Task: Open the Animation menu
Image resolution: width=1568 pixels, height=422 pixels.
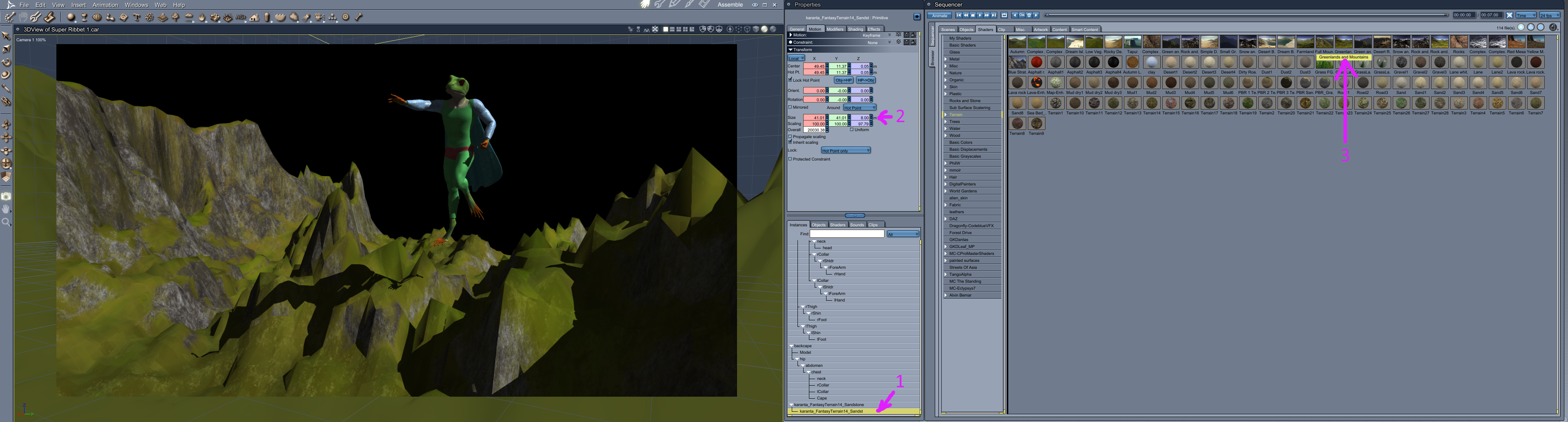Action: click(105, 5)
